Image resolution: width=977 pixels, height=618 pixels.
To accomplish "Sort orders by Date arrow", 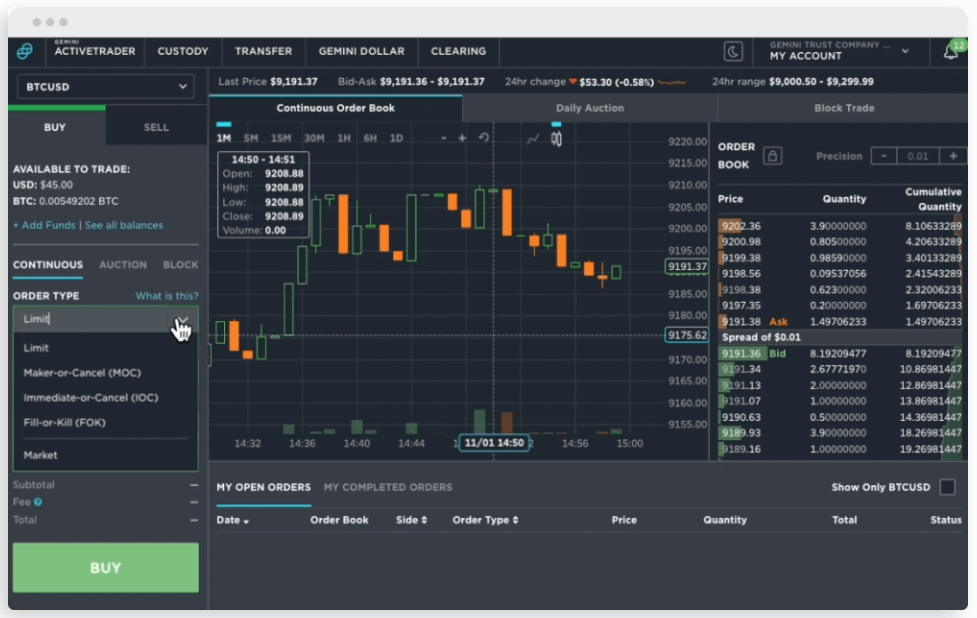I will point(246,521).
